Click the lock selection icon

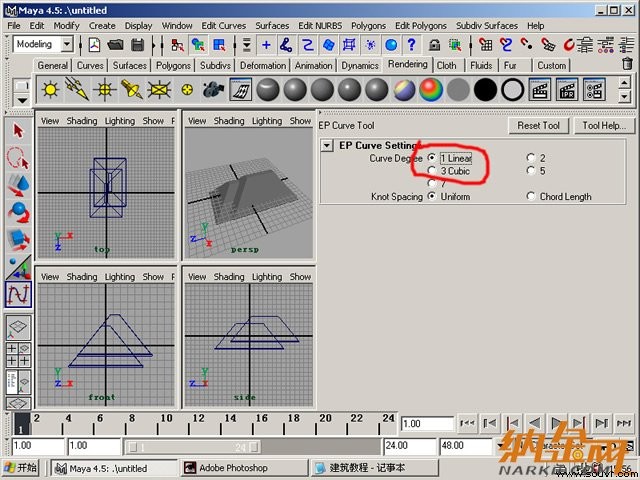[434, 44]
